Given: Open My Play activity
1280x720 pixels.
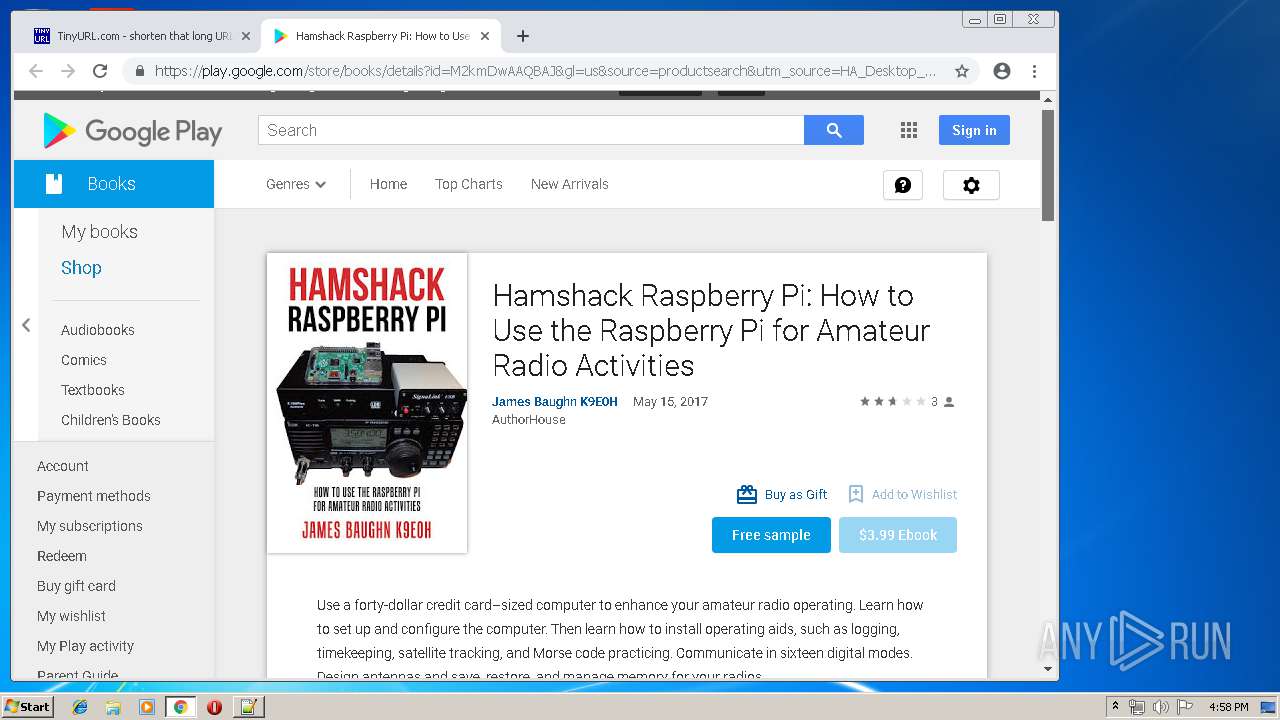Looking at the screenshot, I should 85,646.
